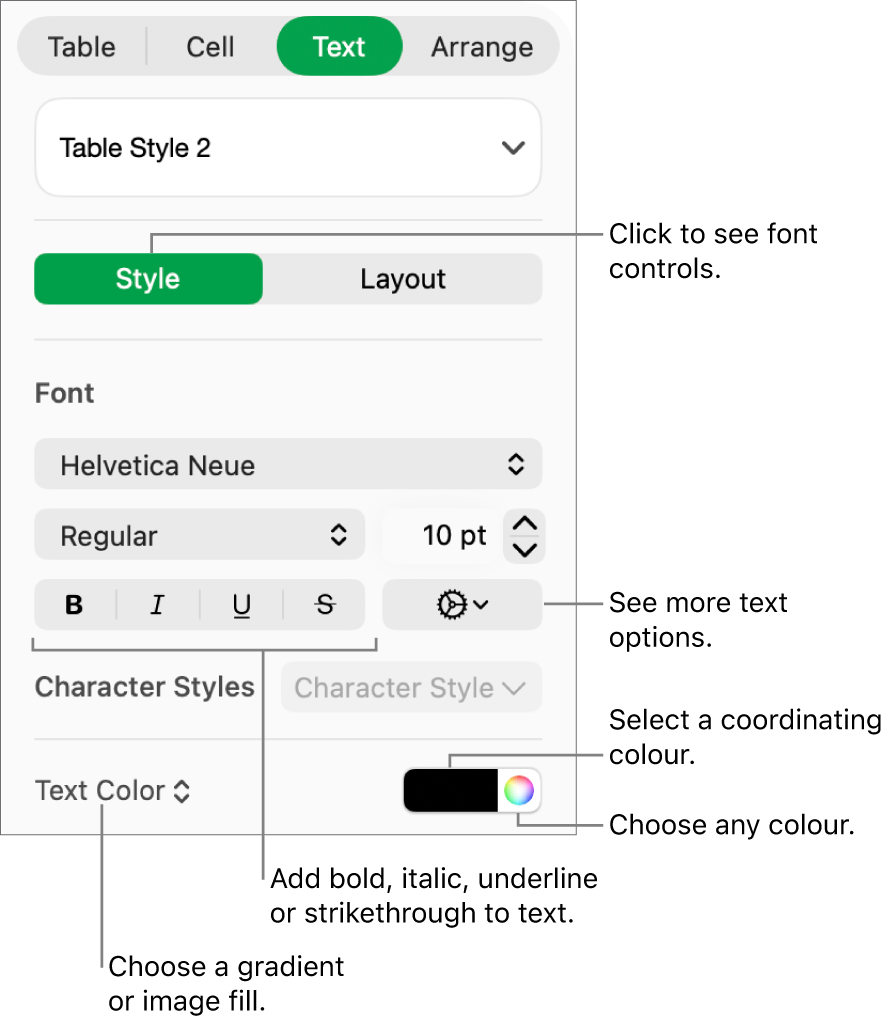This screenshot has height=1020, width=889.
Task: Apply strikethrough to text
Action: (x=322, y=604)
